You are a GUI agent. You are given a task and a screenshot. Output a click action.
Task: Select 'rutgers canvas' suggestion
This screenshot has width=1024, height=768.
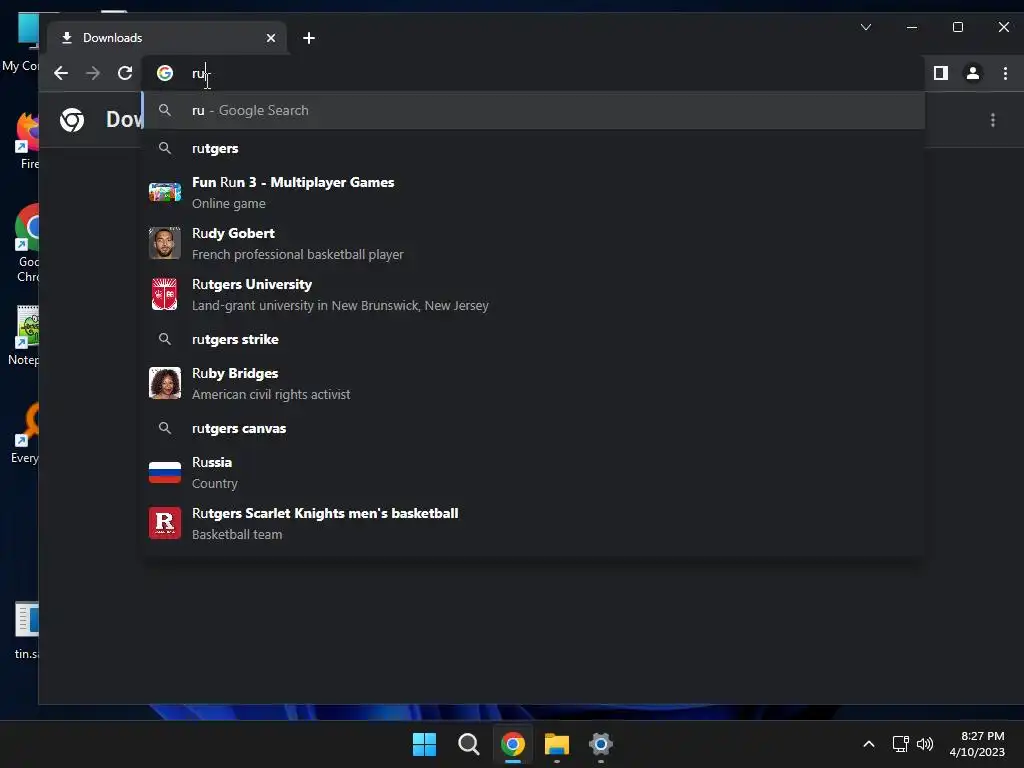click(x=533, y=428)
